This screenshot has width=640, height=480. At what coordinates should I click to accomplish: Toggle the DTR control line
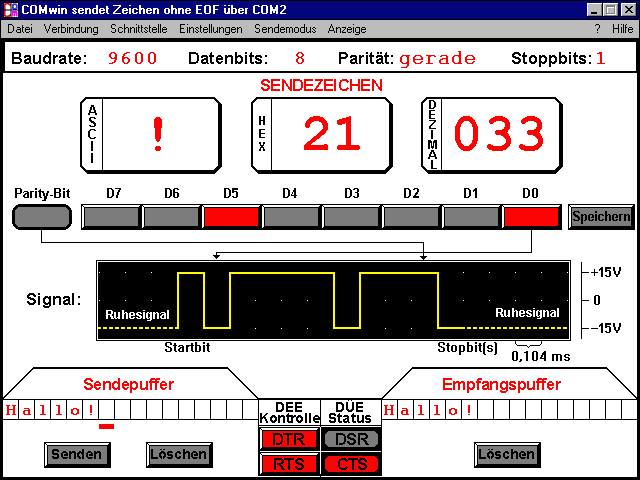point(289,439)
